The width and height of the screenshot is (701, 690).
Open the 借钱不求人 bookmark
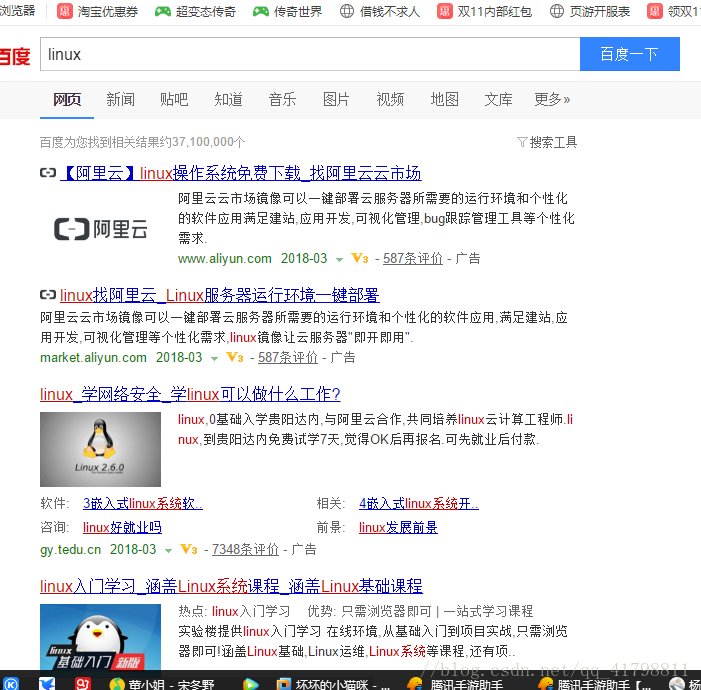(x=380, y=11)
